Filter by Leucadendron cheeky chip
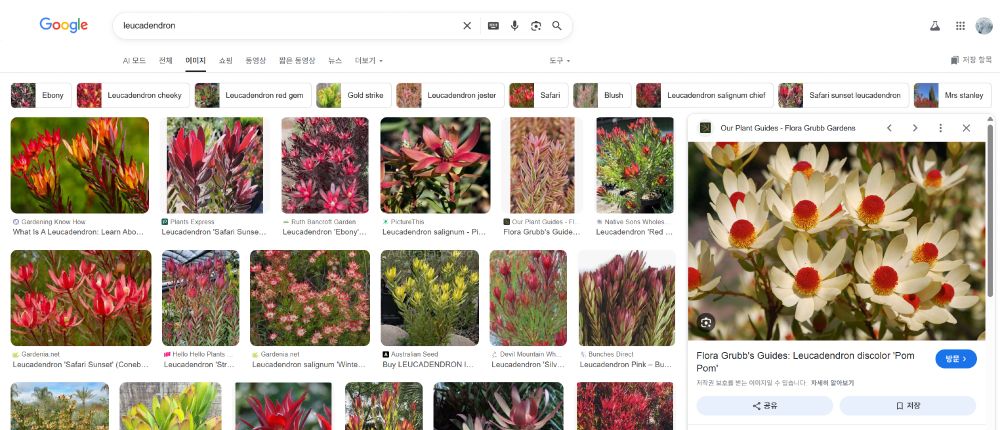1000x430 pixels. point(133,95)
